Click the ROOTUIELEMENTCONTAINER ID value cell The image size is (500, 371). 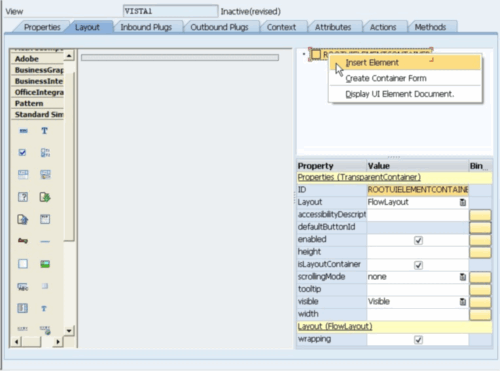pyautogui.click(x=418, y=190)
